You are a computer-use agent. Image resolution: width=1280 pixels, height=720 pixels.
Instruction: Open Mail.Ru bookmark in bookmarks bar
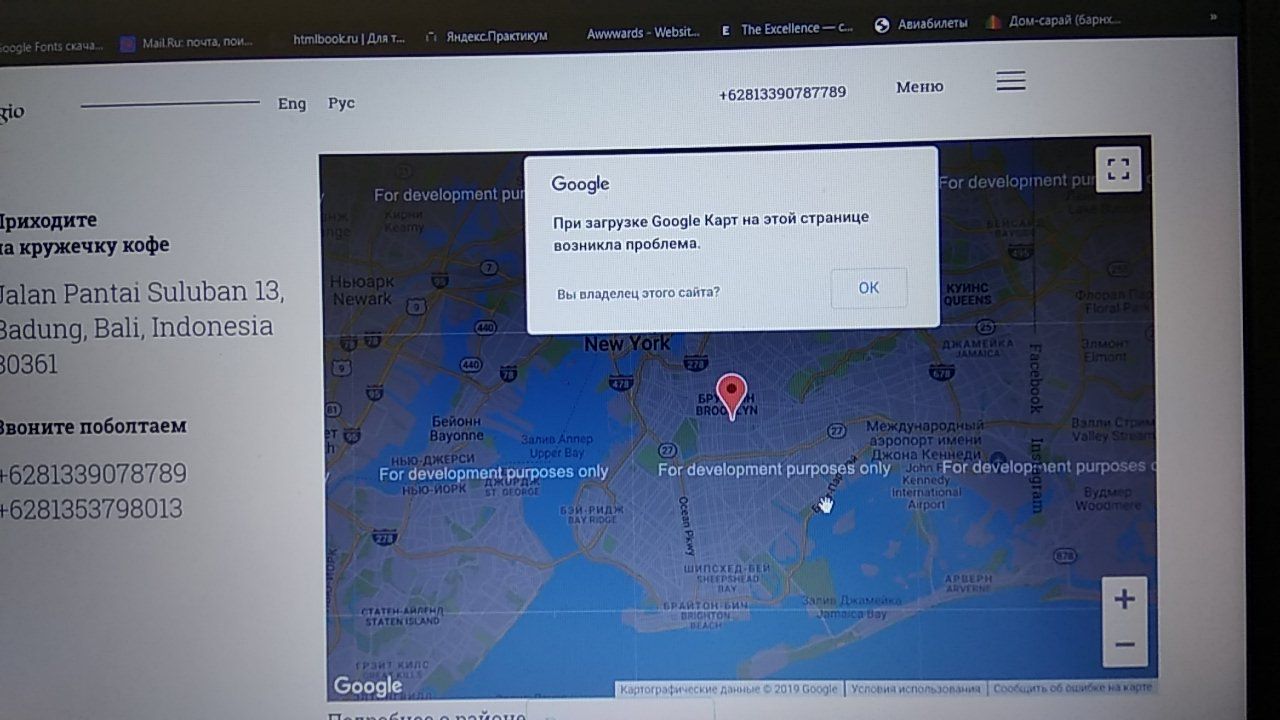187,43
